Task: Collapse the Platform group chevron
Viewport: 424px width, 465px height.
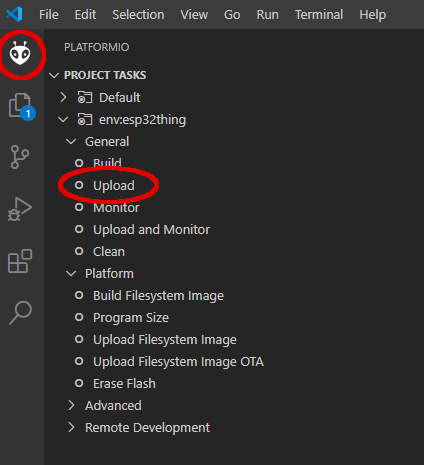Action: click(71, 274)
